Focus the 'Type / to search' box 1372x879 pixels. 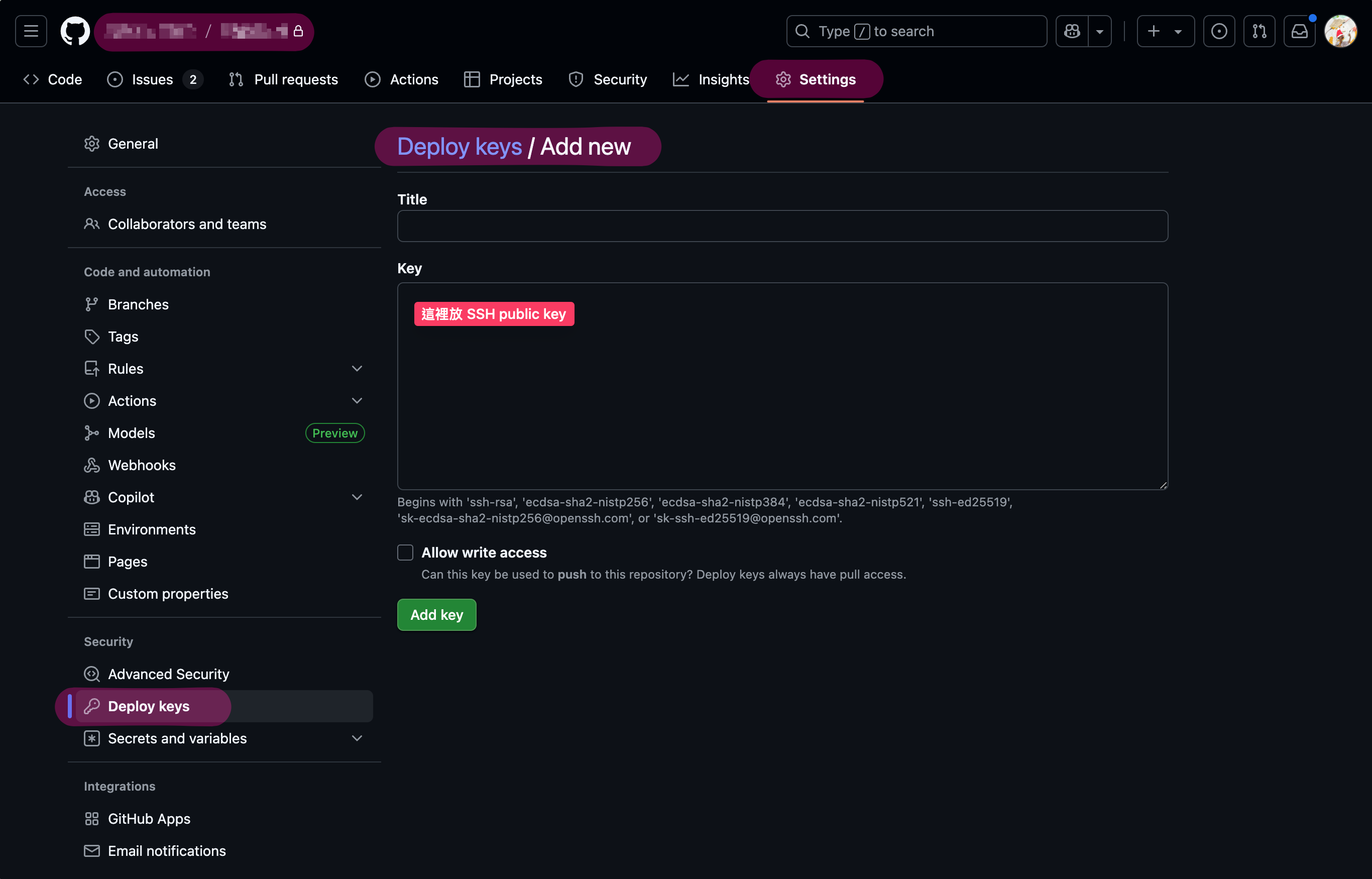tap(917, 31)
